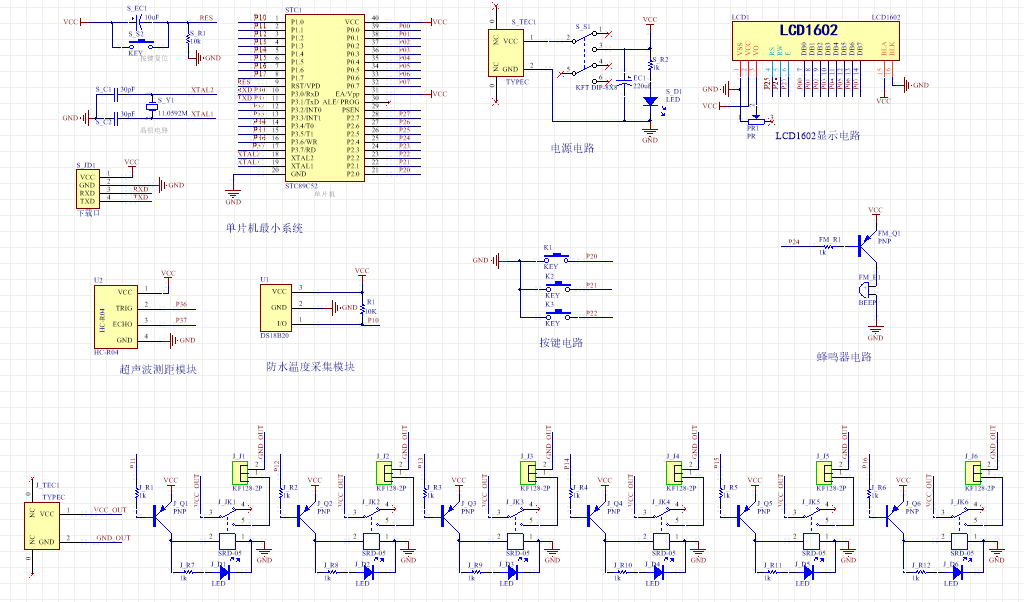Select the 蜂鸣器电路 caption text

coord(843,356)
